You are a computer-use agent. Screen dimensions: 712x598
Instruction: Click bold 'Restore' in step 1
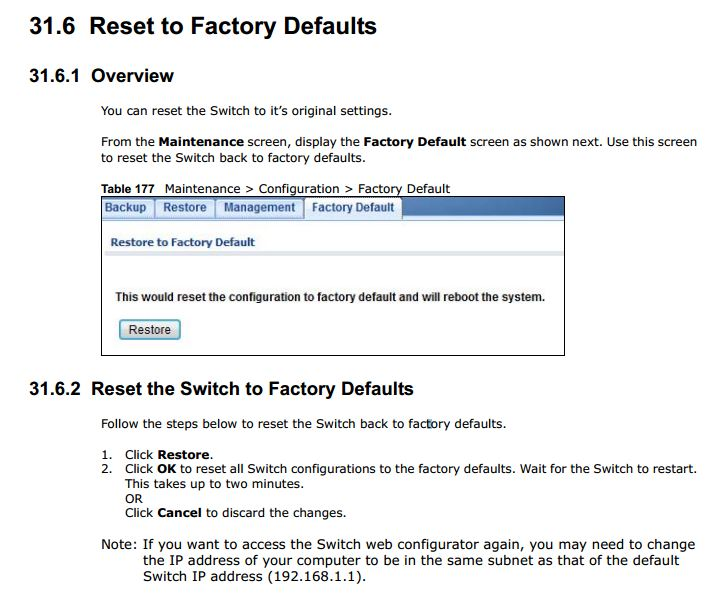click(x=184, y=455)
